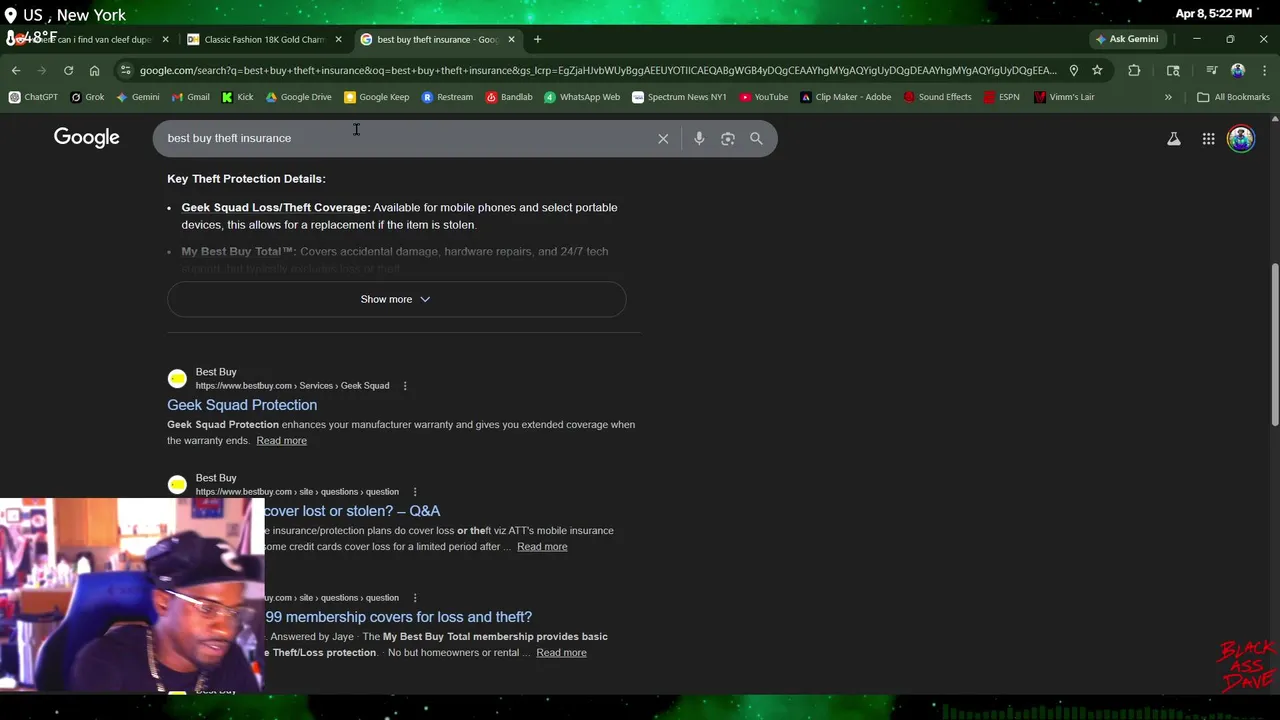The height and width of the screenshot is (720, 1280).
Task: Open the Spectrum News NY1 bookmark
Action: (679, 97)
